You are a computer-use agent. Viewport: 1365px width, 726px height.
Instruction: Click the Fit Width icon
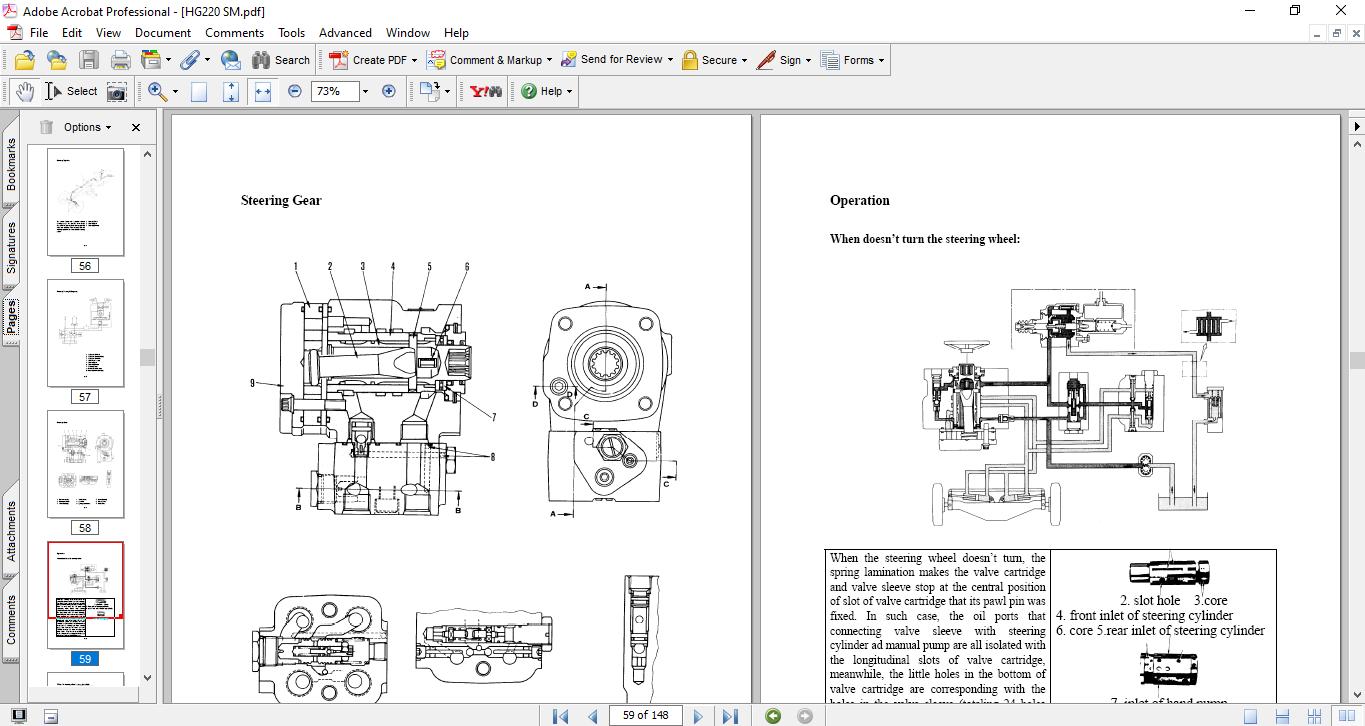263,91
